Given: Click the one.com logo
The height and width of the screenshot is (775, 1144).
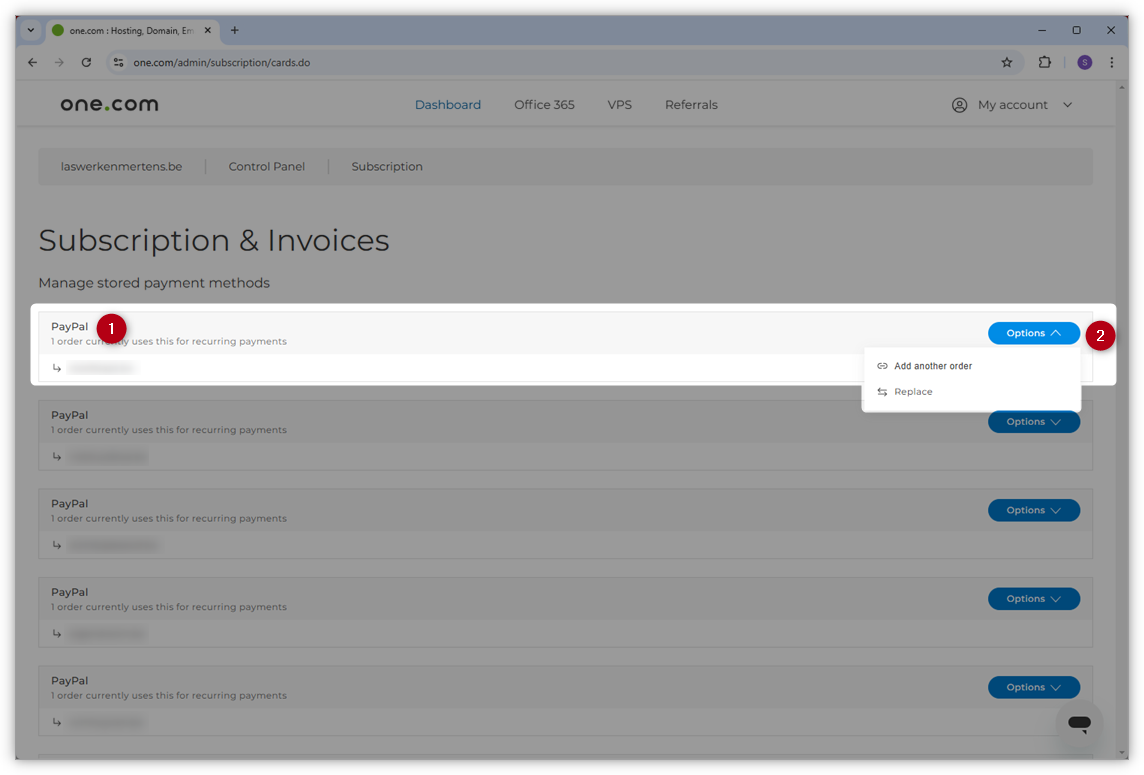Looking at the screenshot, I should coord(108,103).
